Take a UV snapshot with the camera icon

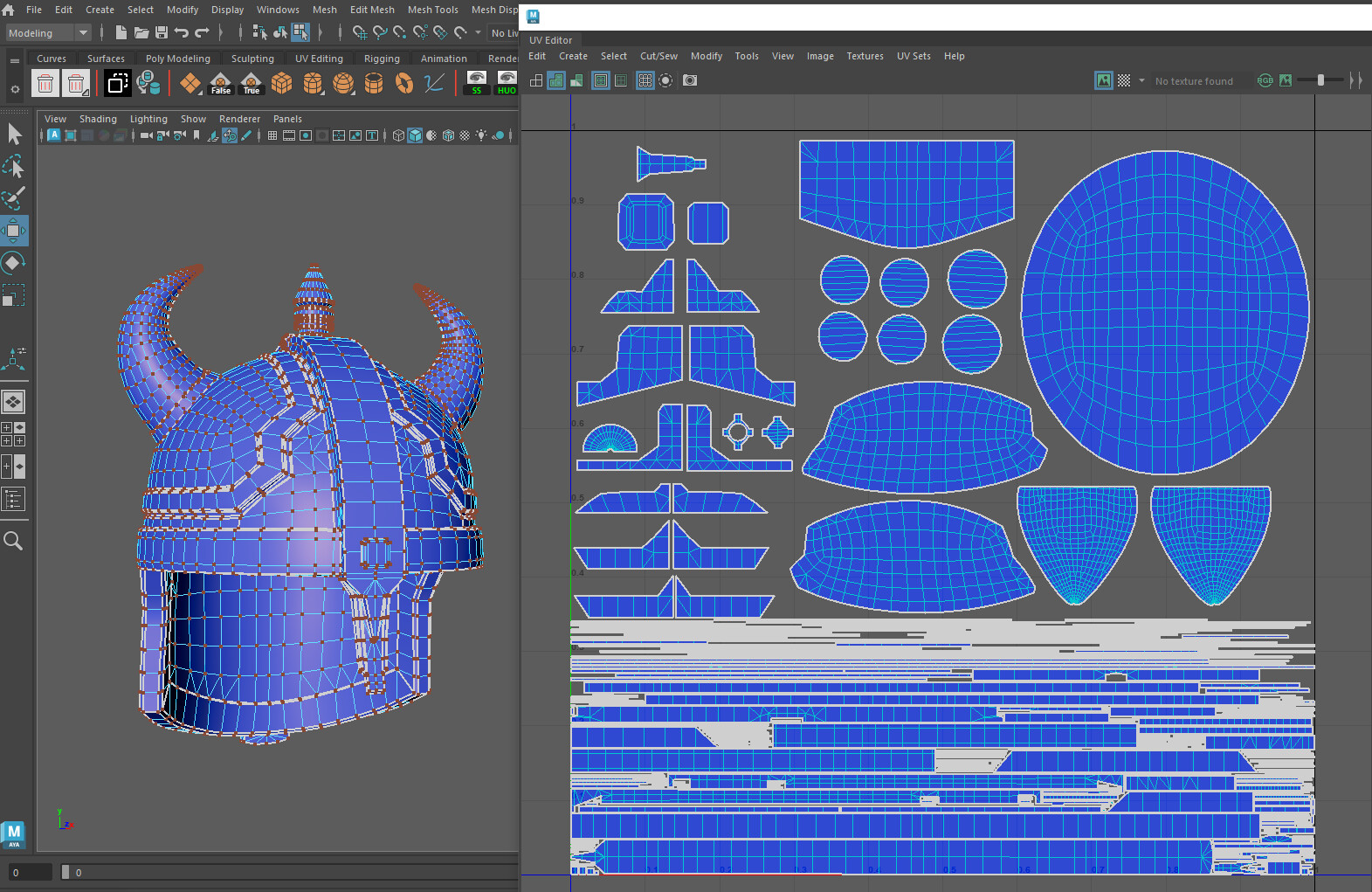click(x=690, y=80)
